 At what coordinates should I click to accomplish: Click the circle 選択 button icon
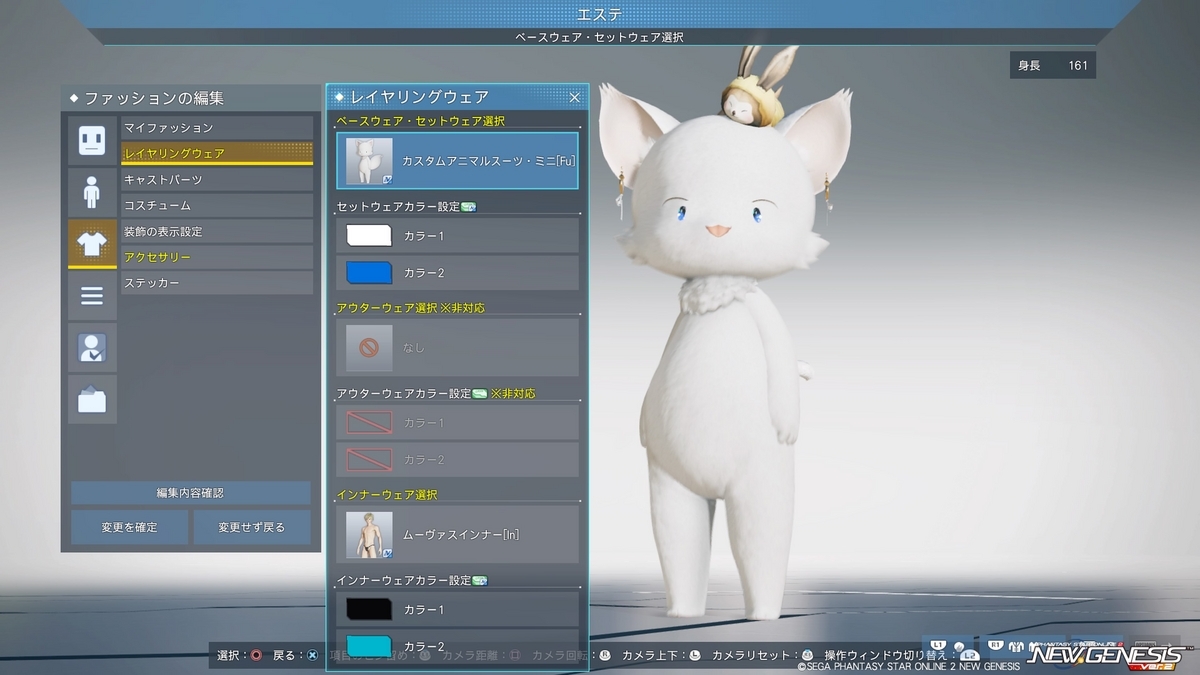pyautogui.click(x=256, y=656)
